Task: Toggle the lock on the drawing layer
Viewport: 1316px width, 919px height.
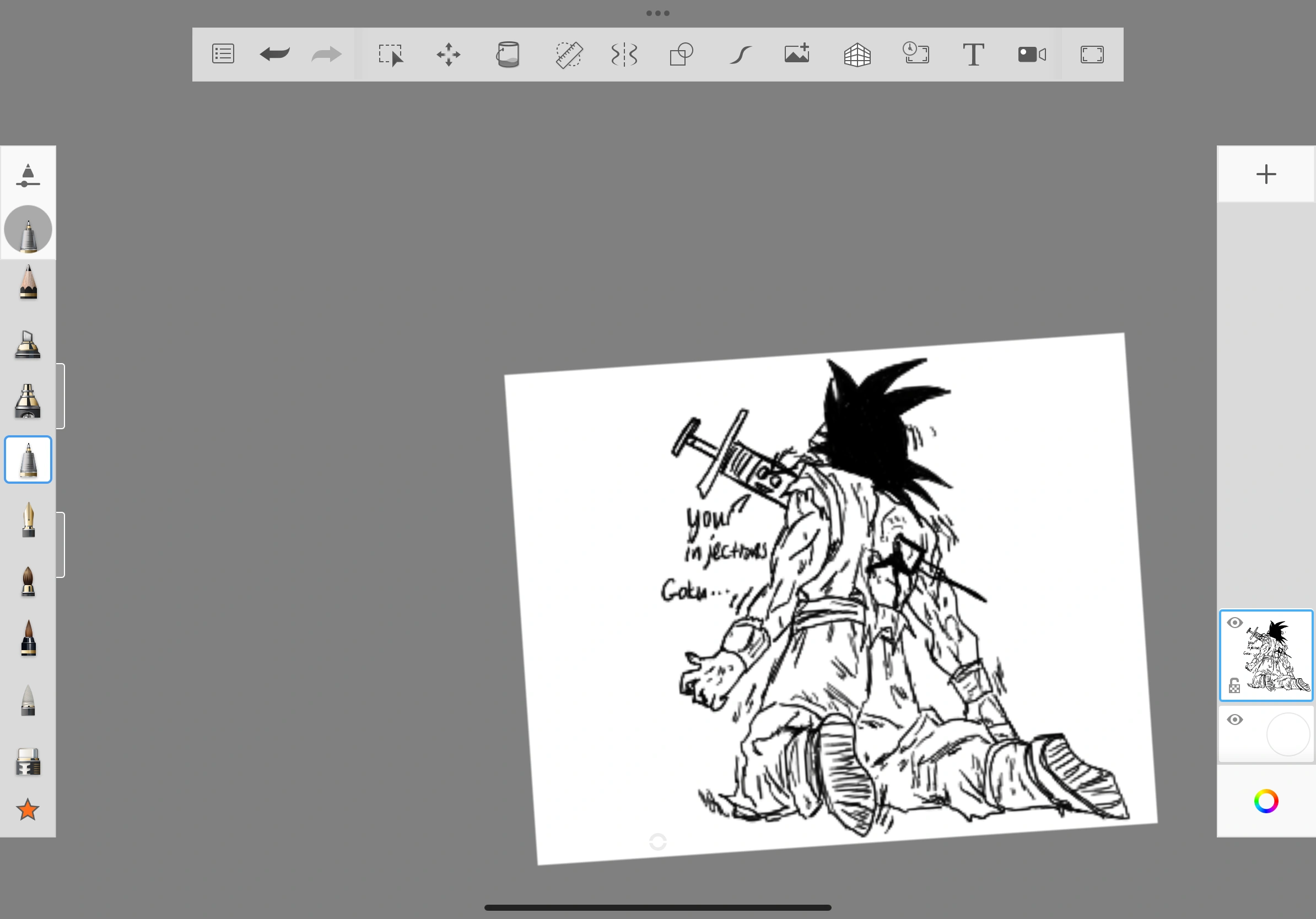Action: tap(1233, 686)
